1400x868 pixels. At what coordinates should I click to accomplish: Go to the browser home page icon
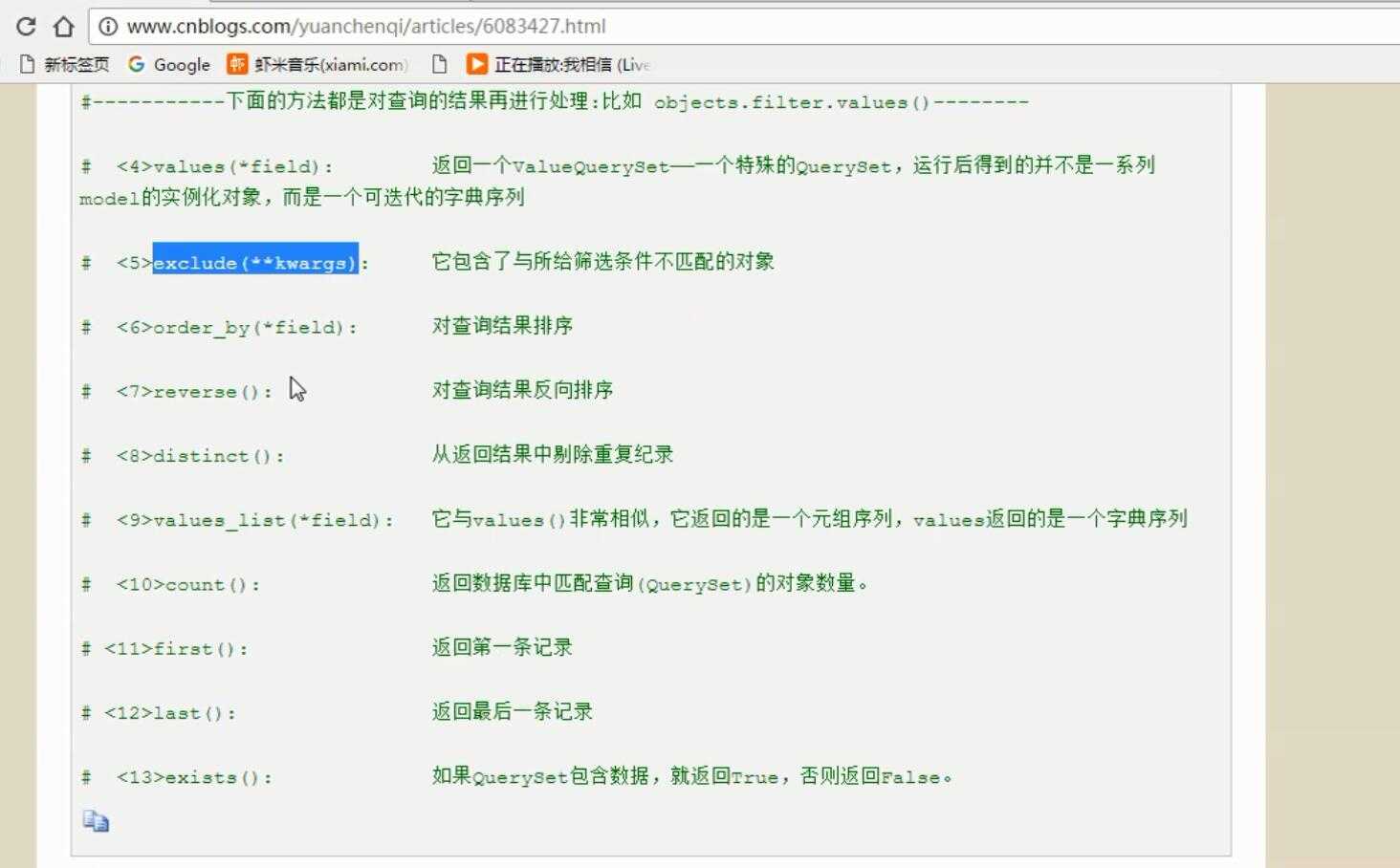[63, 26]
